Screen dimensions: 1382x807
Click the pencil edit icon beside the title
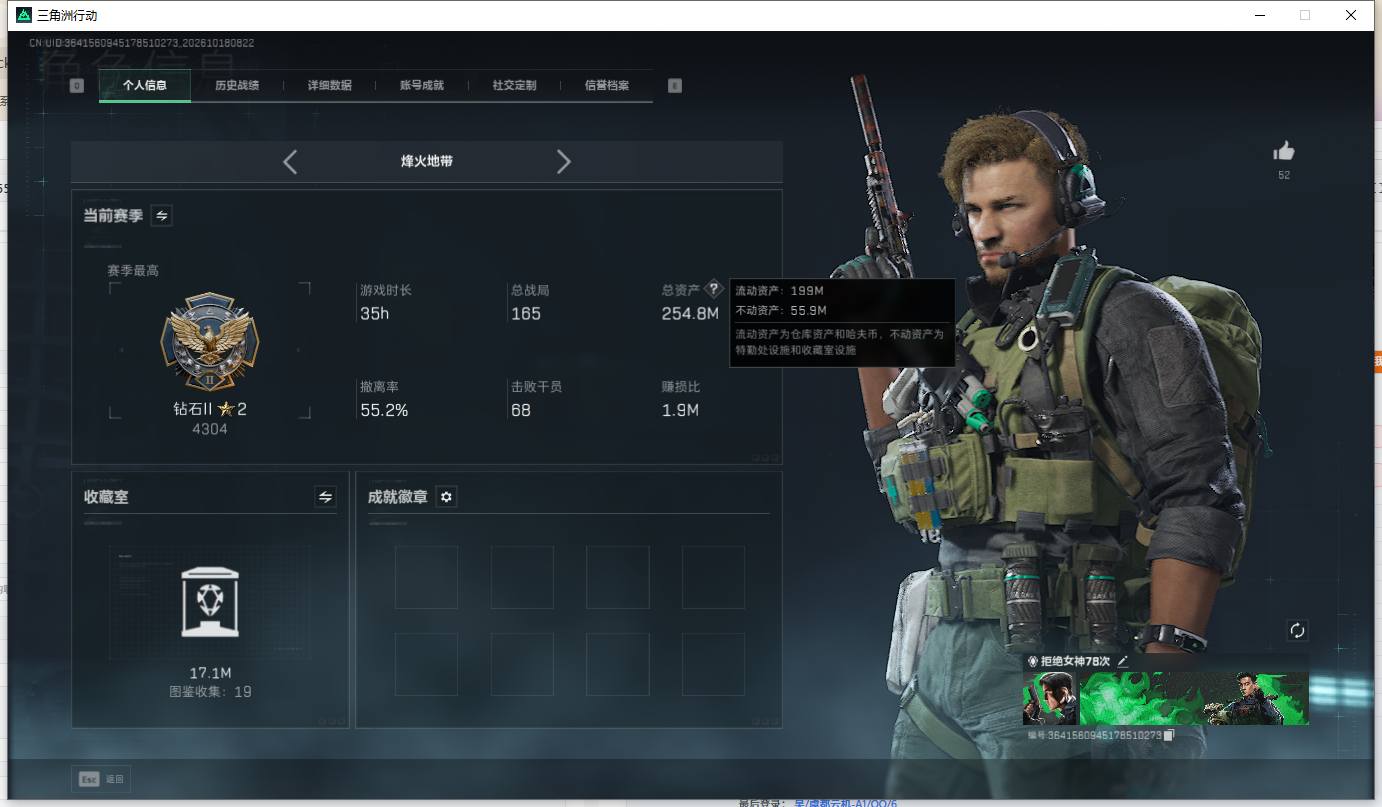1123,661
